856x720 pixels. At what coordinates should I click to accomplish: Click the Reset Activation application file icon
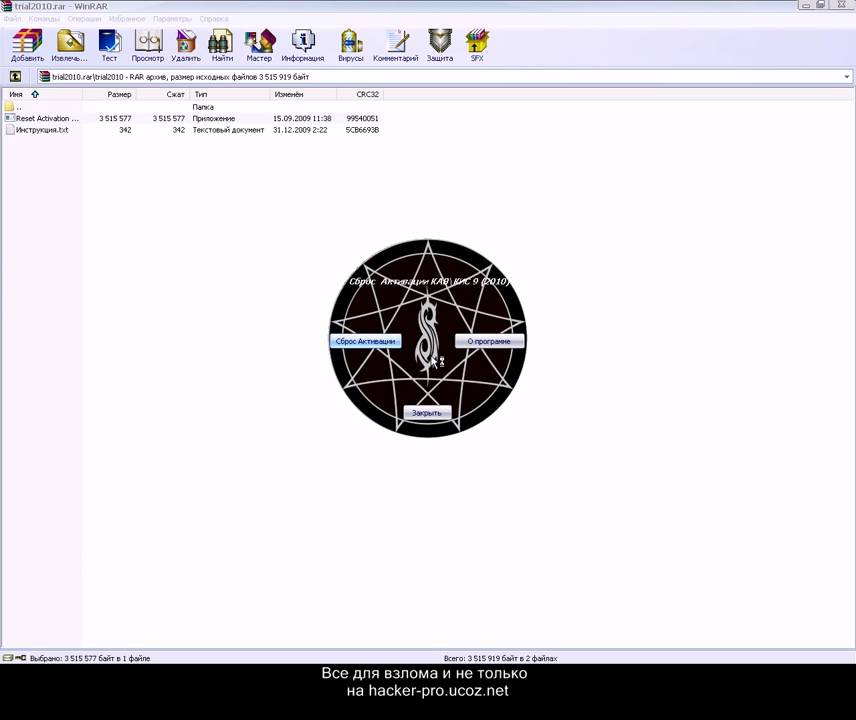tap(9, 118)
